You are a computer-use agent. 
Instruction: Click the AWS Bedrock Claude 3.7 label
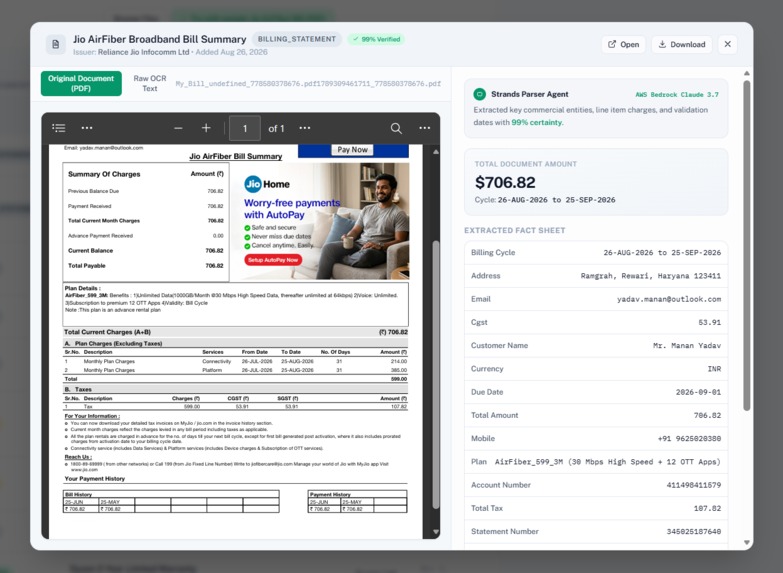pos(677,94)
